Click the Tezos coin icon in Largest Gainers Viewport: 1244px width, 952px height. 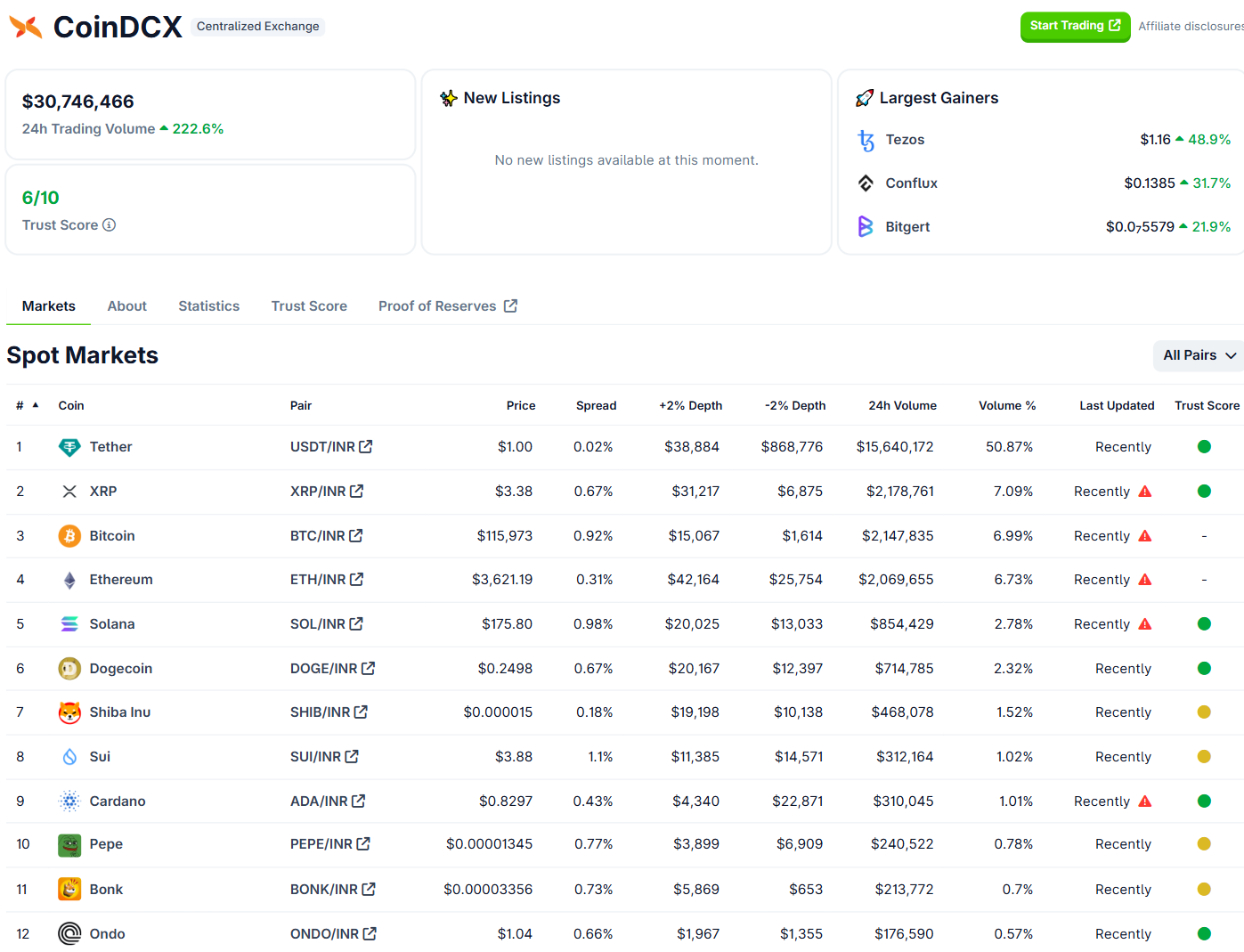[866, 140]
